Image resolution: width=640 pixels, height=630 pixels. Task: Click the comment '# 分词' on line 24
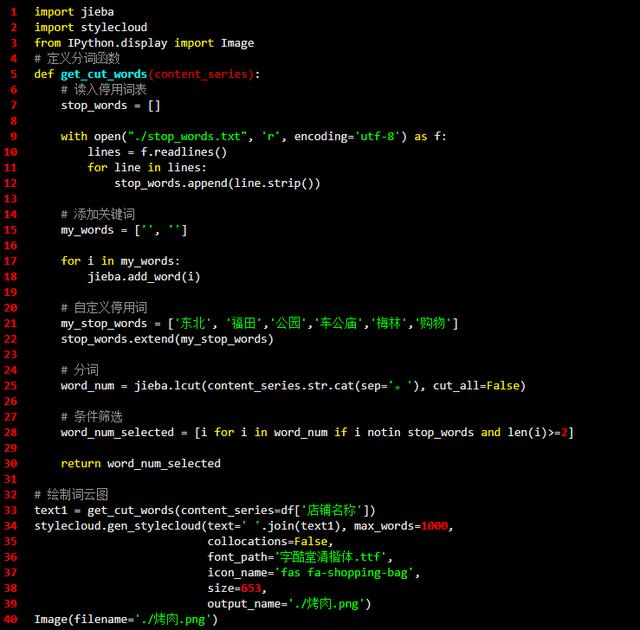click(80, 370)
